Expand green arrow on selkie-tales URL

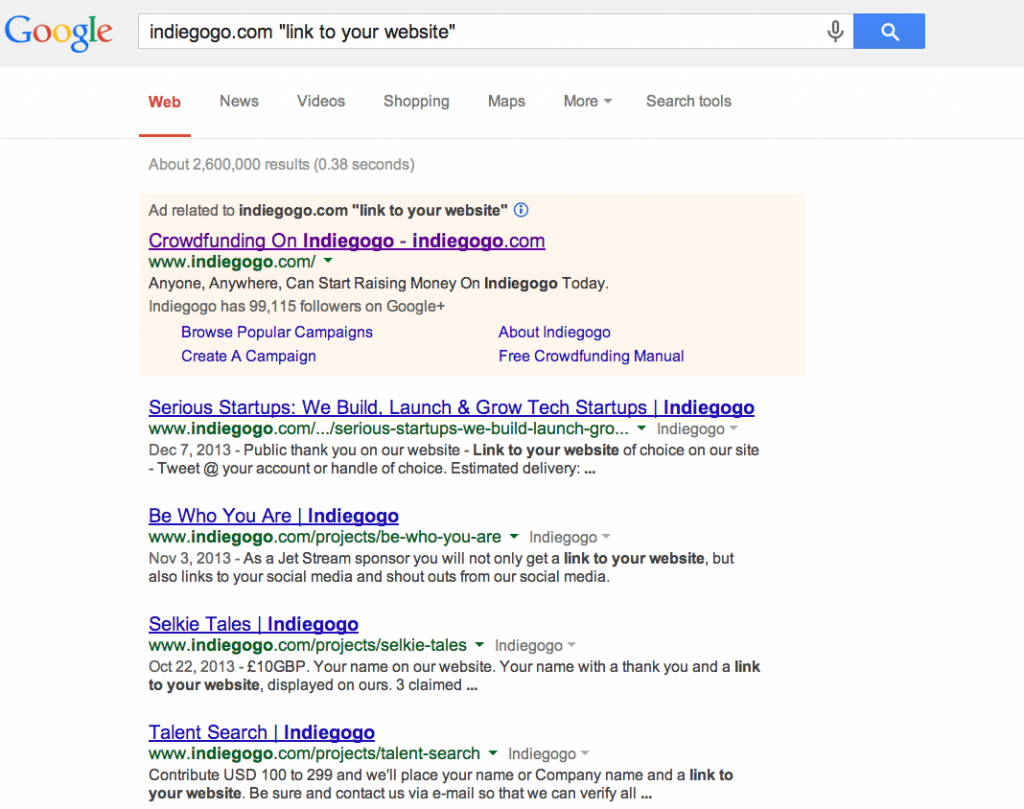[479, 645]
